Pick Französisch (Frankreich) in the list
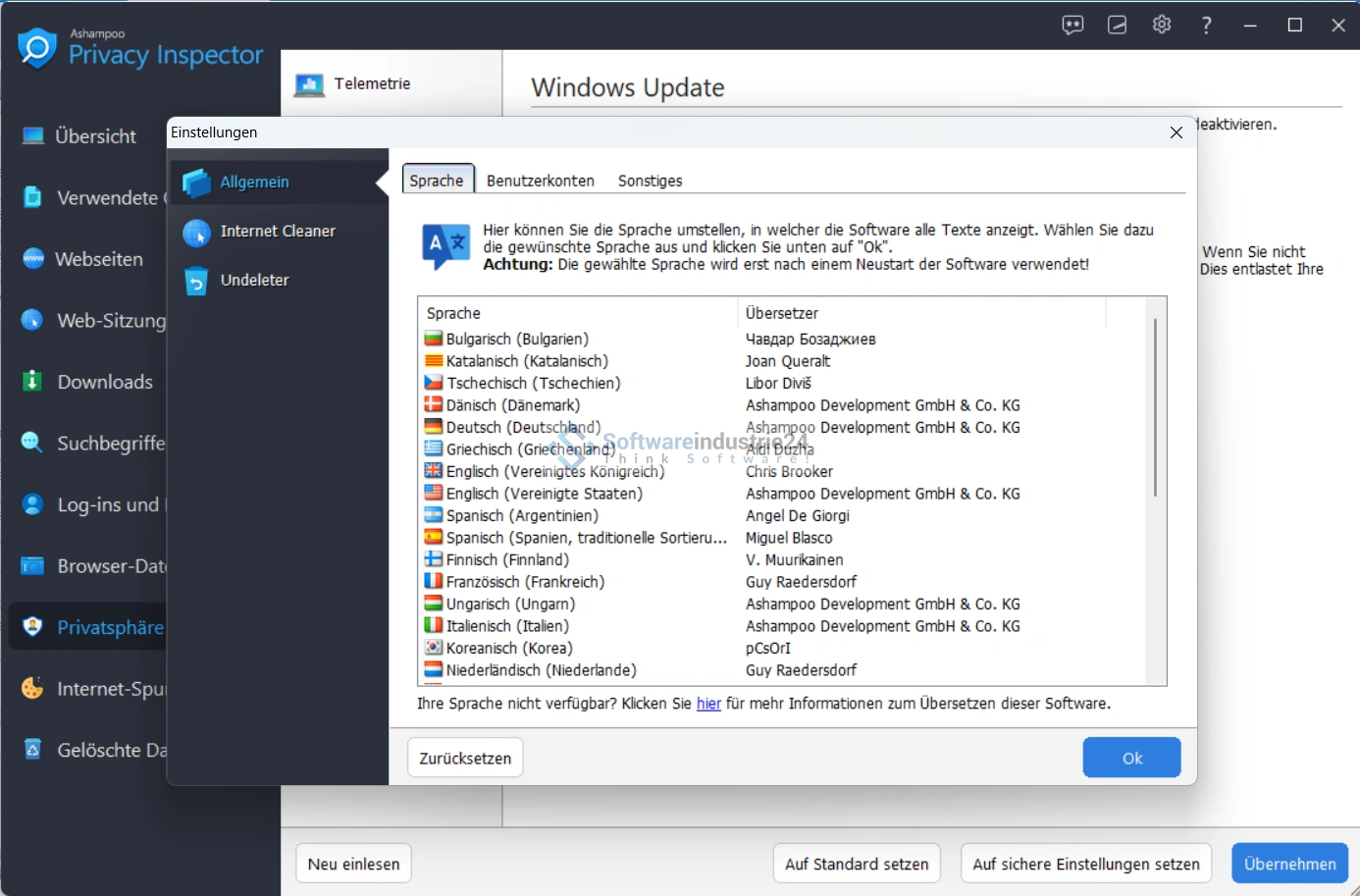 (x=525, y=582)
